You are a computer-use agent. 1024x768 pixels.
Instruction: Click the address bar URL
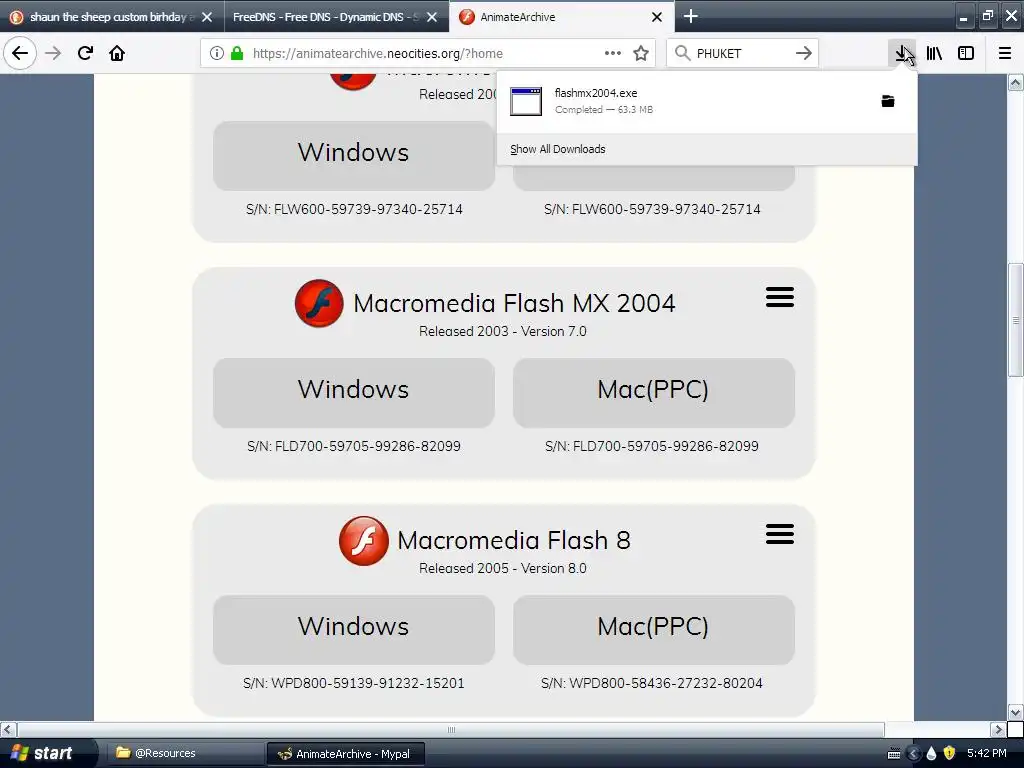point(377,53)
